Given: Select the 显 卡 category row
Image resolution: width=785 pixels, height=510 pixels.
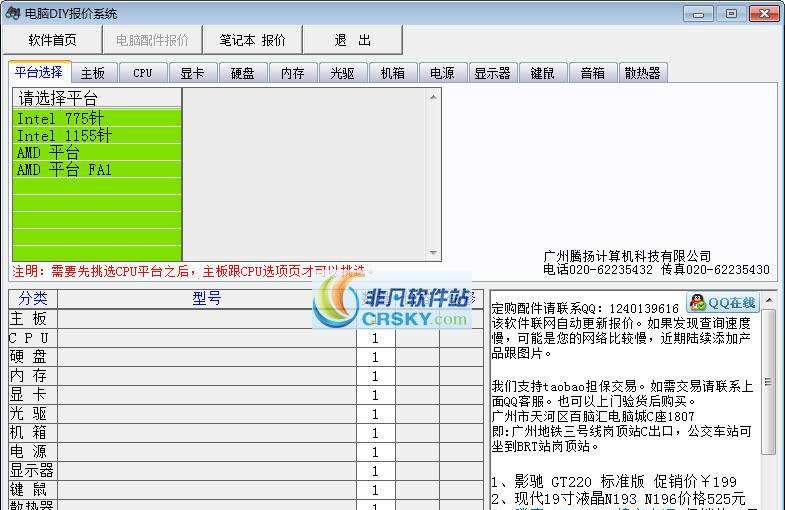Looking at the screenshot, I should click(33, 395).
